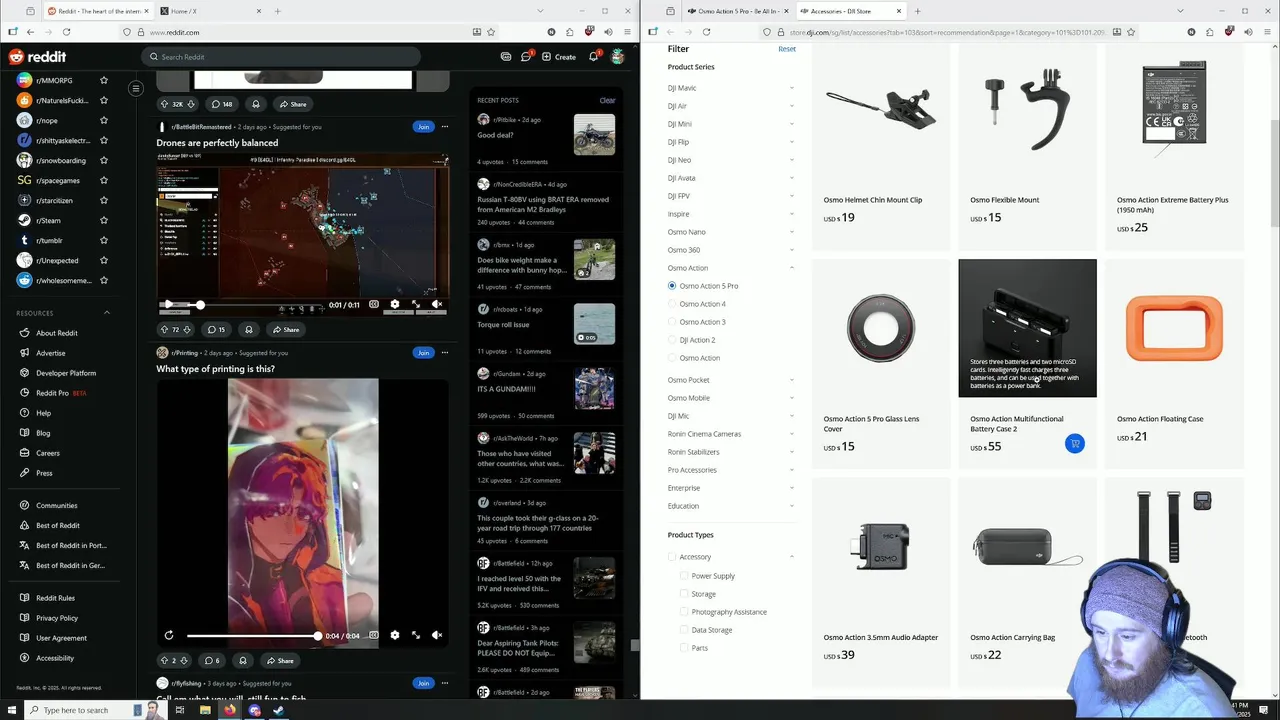Select the Osmo Action 4 radio button
The width and height of the screenshot is (1280, 720).
(672, 304)
